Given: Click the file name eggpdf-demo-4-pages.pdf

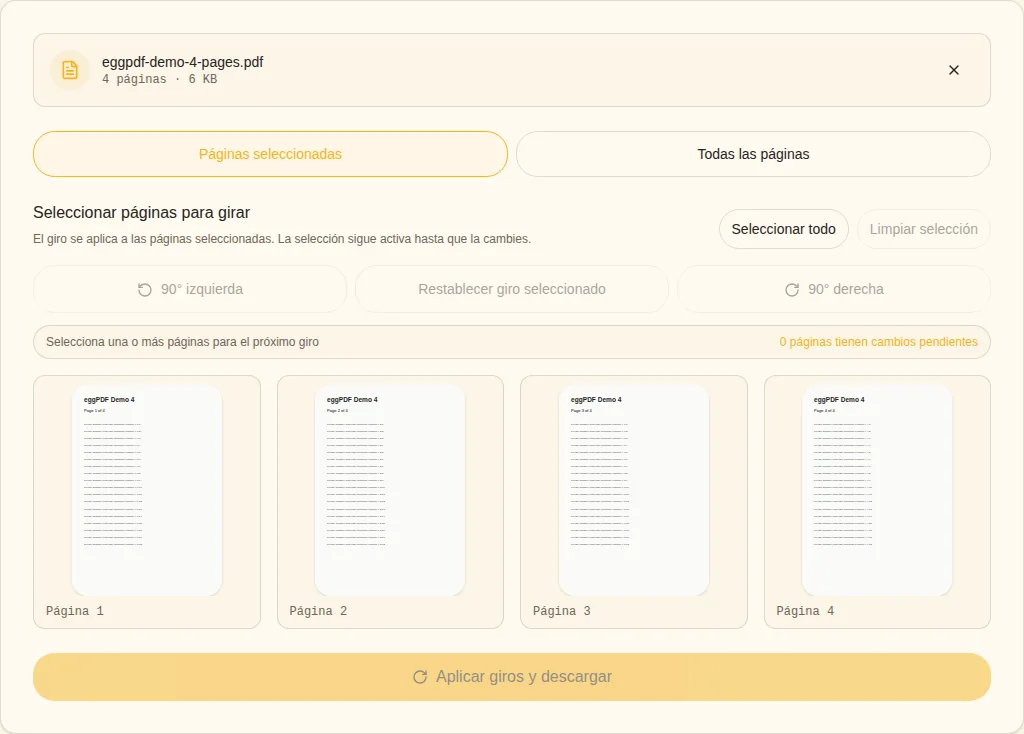Looking at the screenshot, I should pos(182,62).
